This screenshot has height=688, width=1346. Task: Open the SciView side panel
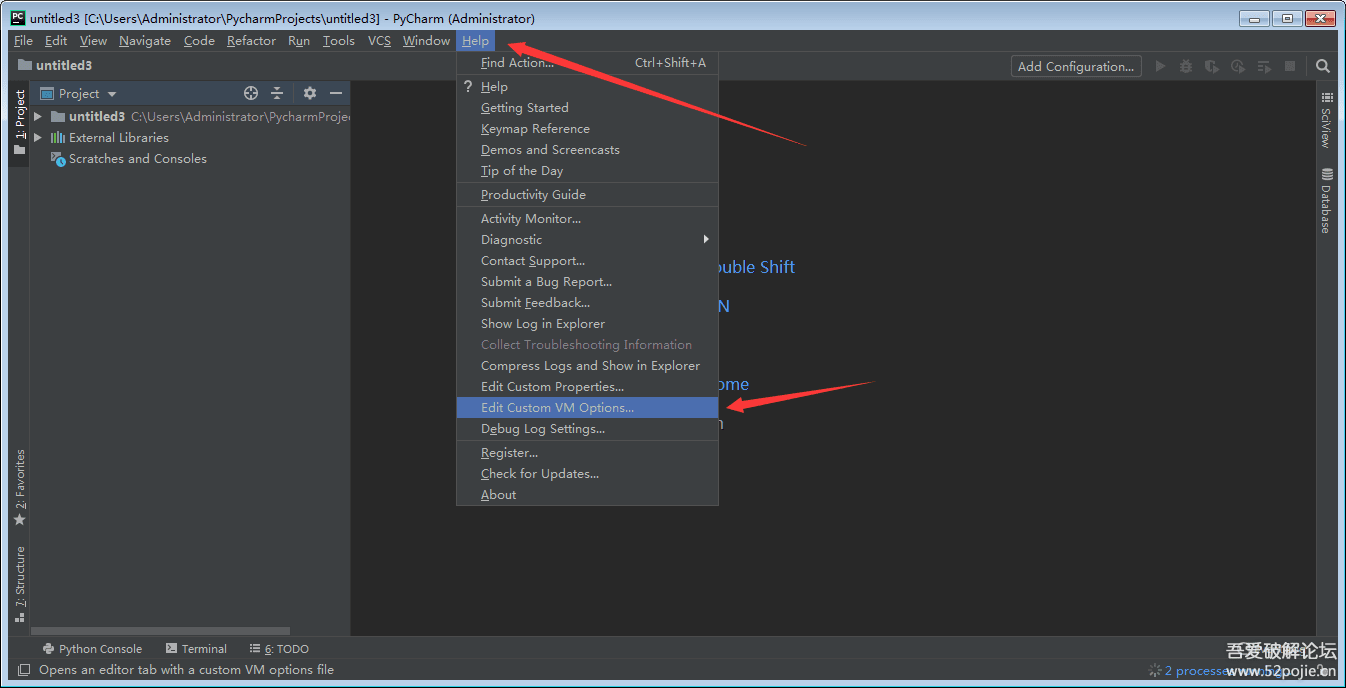(x=1327, y=120)
